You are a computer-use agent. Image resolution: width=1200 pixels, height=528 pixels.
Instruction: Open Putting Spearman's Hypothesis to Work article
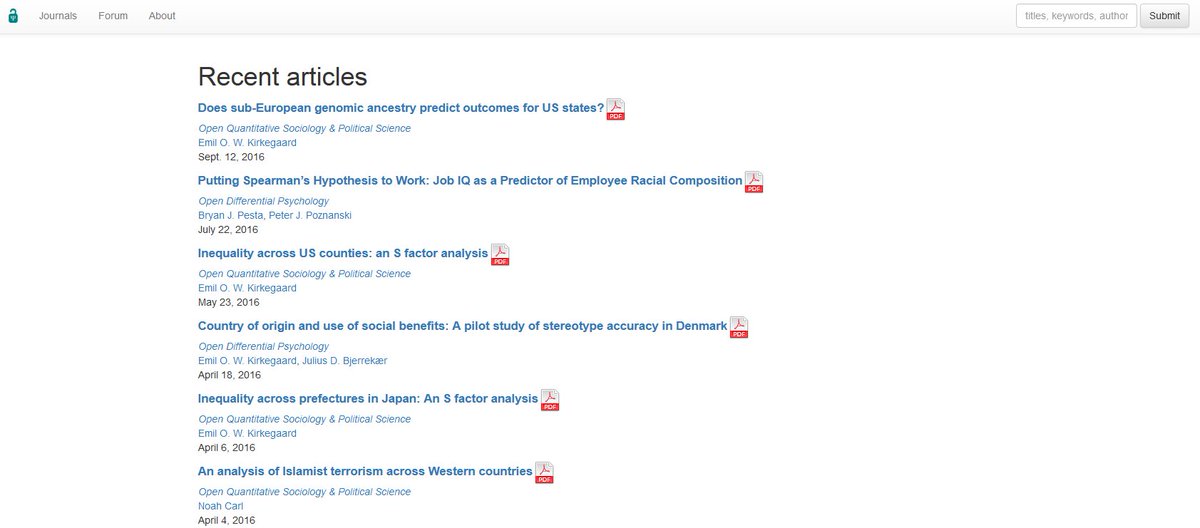tap(470, 181)
